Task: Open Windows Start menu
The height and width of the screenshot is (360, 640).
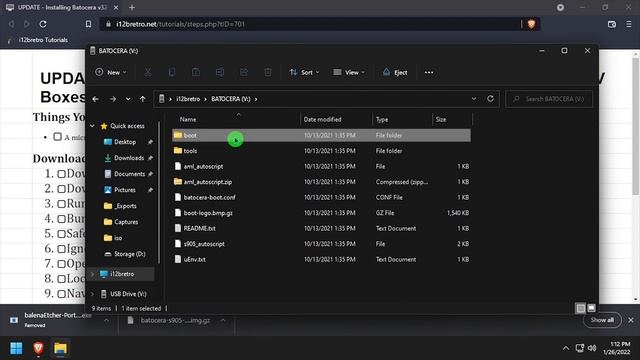Action: 16,348
